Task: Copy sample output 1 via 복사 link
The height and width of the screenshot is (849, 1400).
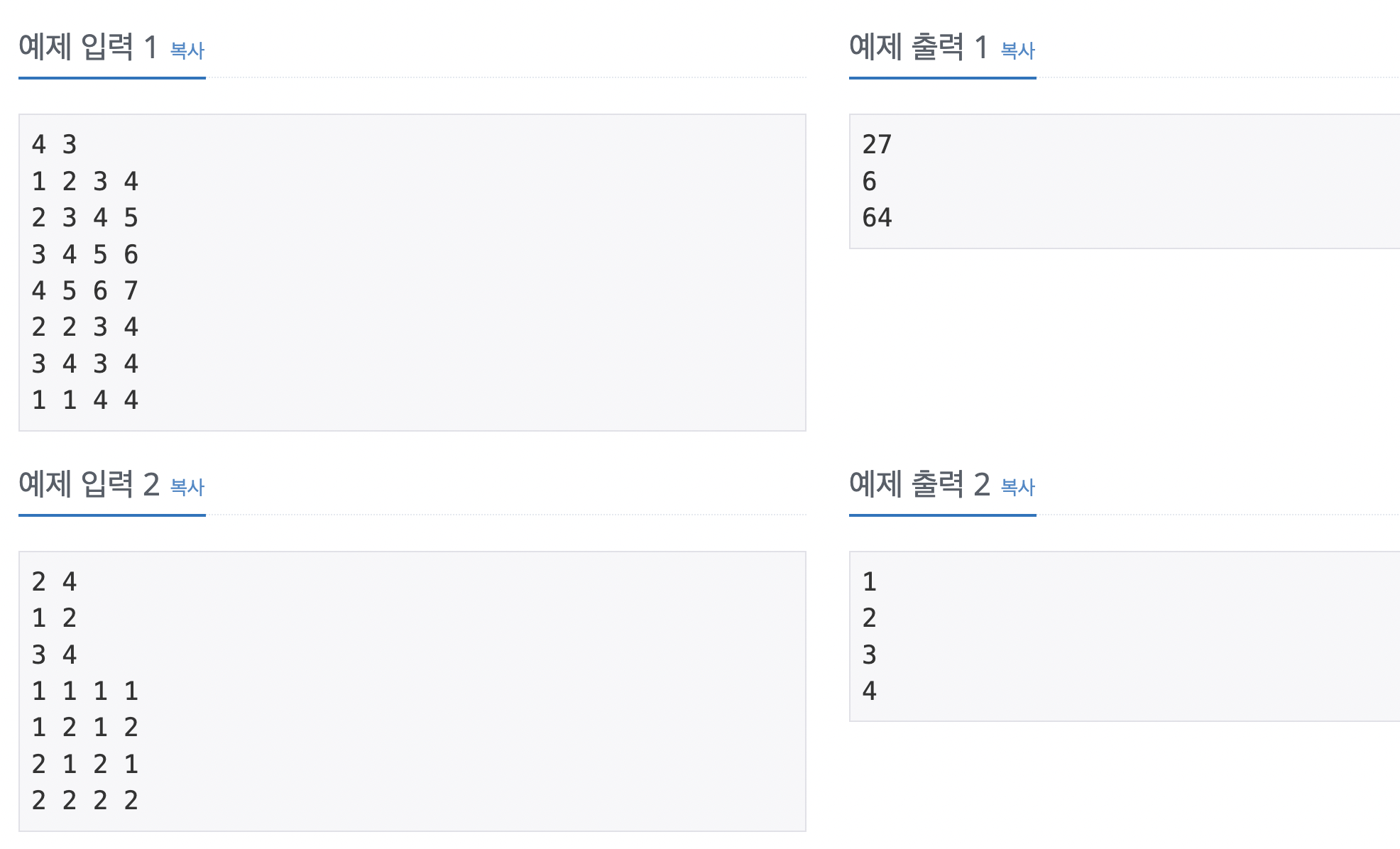Action: pyautogui.click(x=1018, y=50)
